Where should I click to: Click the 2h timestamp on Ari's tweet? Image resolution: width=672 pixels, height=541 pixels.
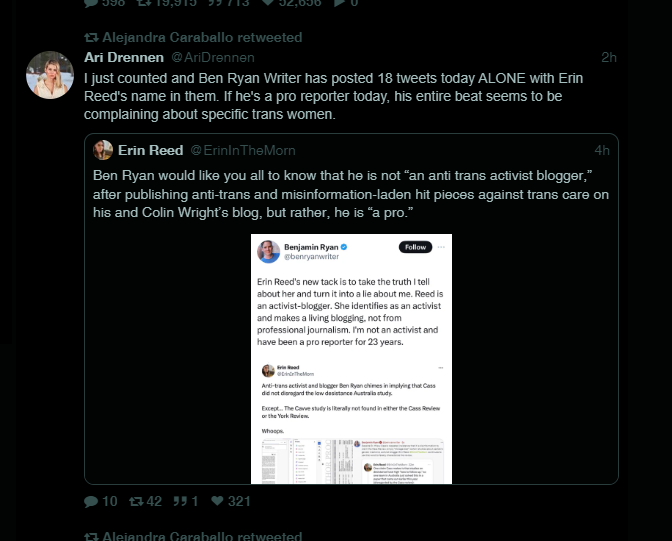click(x=608, y=58)
